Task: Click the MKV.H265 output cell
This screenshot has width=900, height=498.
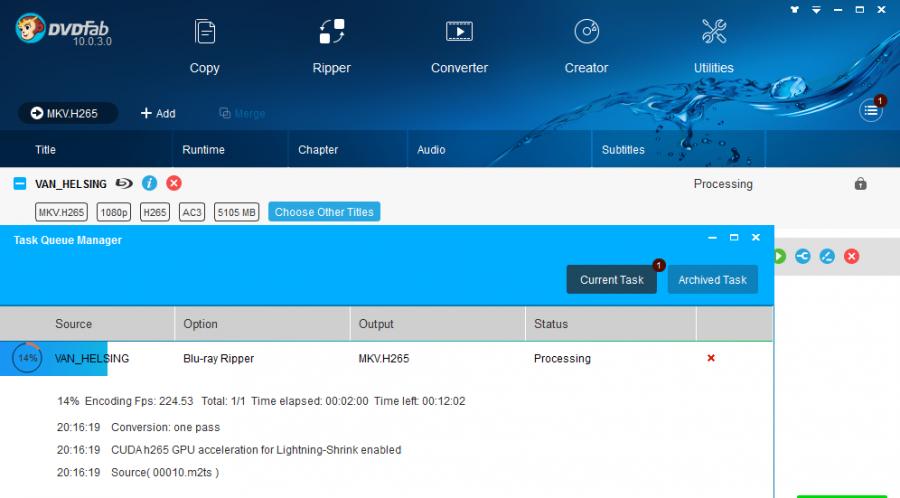Action: (x=383, y=359)
